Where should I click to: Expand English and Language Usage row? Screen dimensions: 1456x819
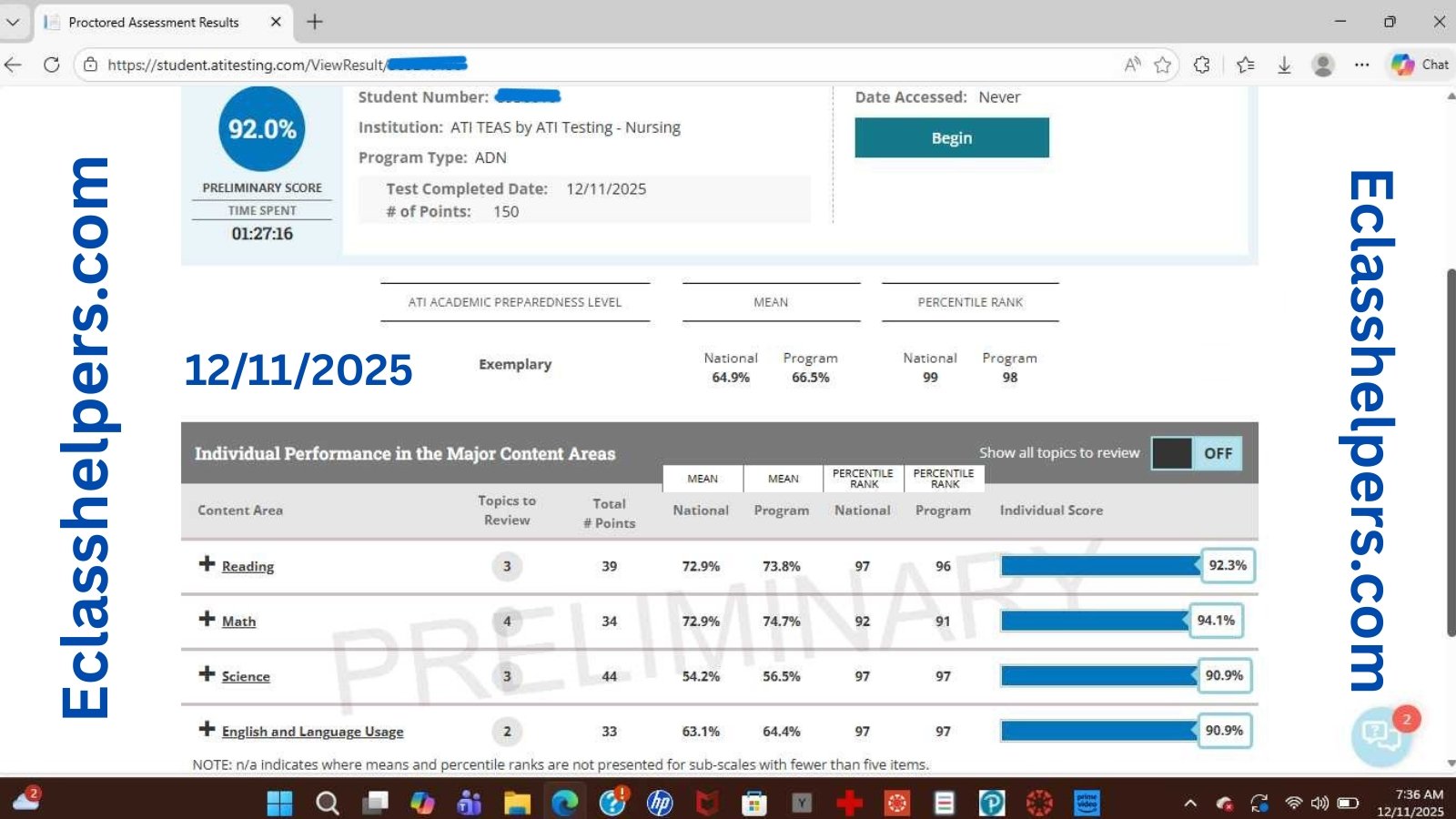point(207,730)
